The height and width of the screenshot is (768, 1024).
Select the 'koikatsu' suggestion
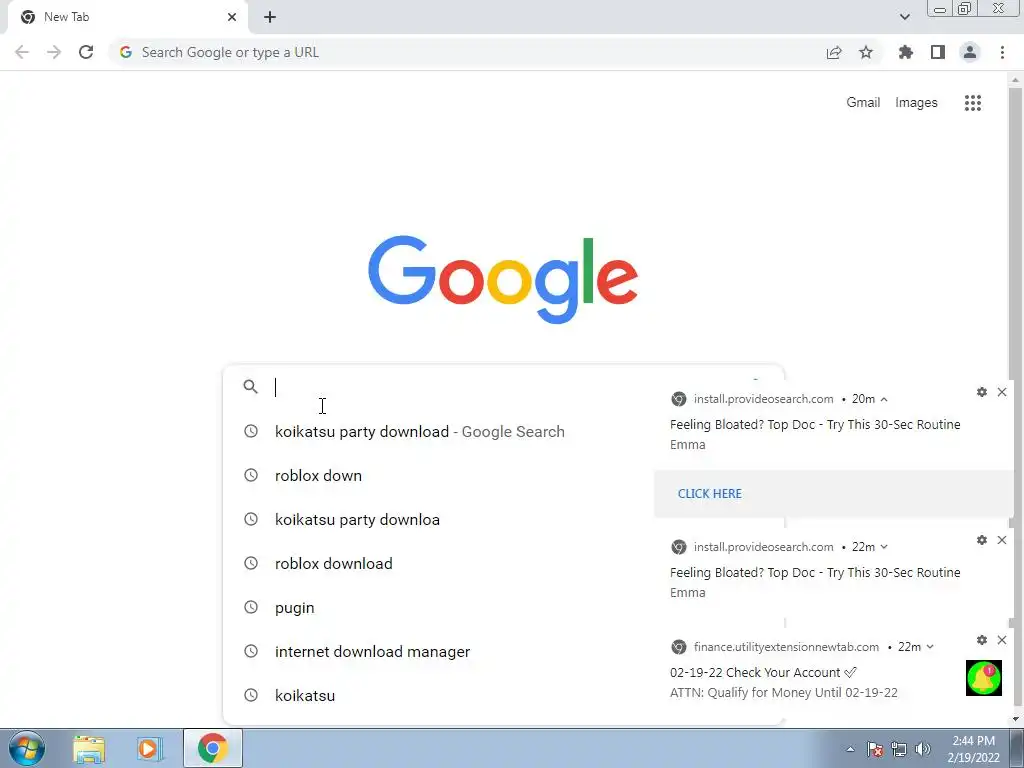click(439, 695)
